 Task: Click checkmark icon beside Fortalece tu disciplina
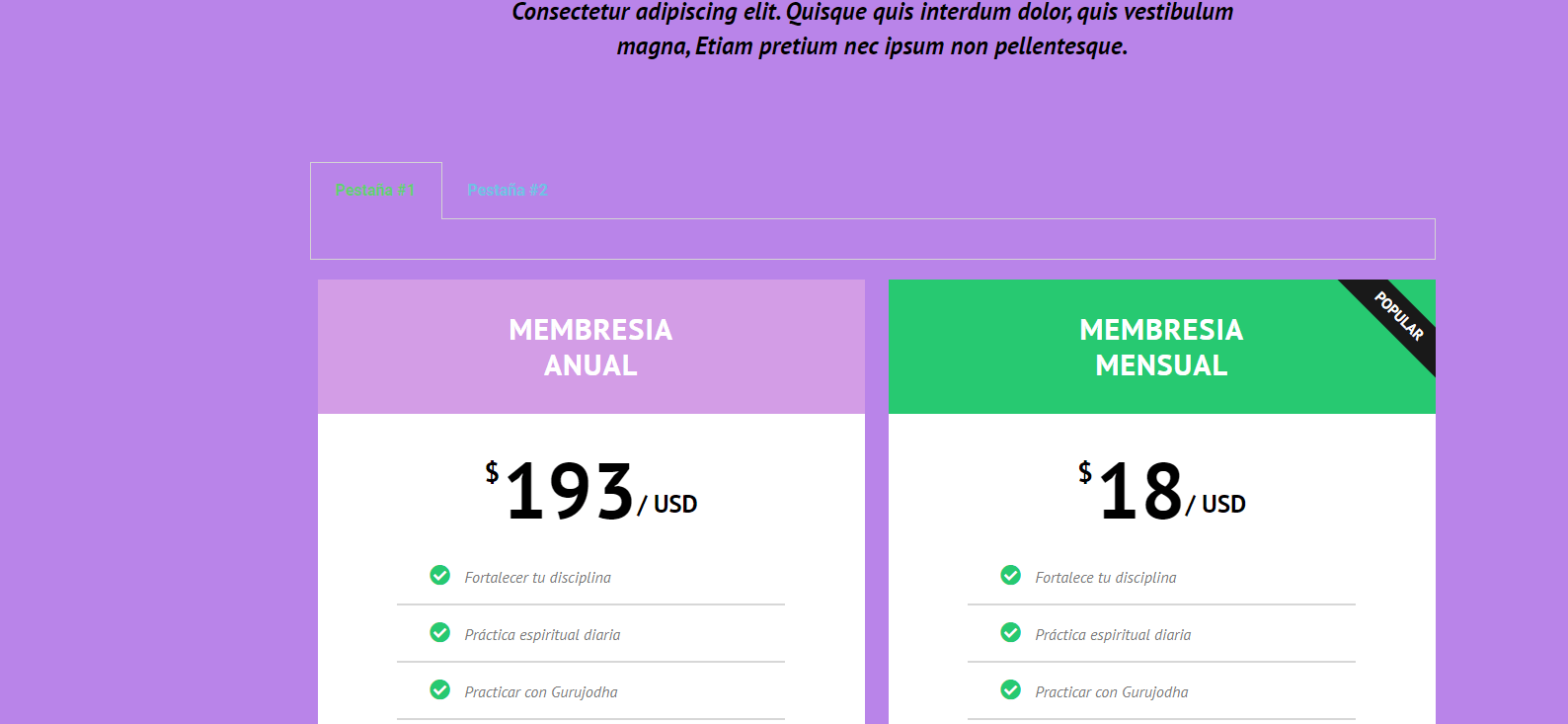point(1011,576)
